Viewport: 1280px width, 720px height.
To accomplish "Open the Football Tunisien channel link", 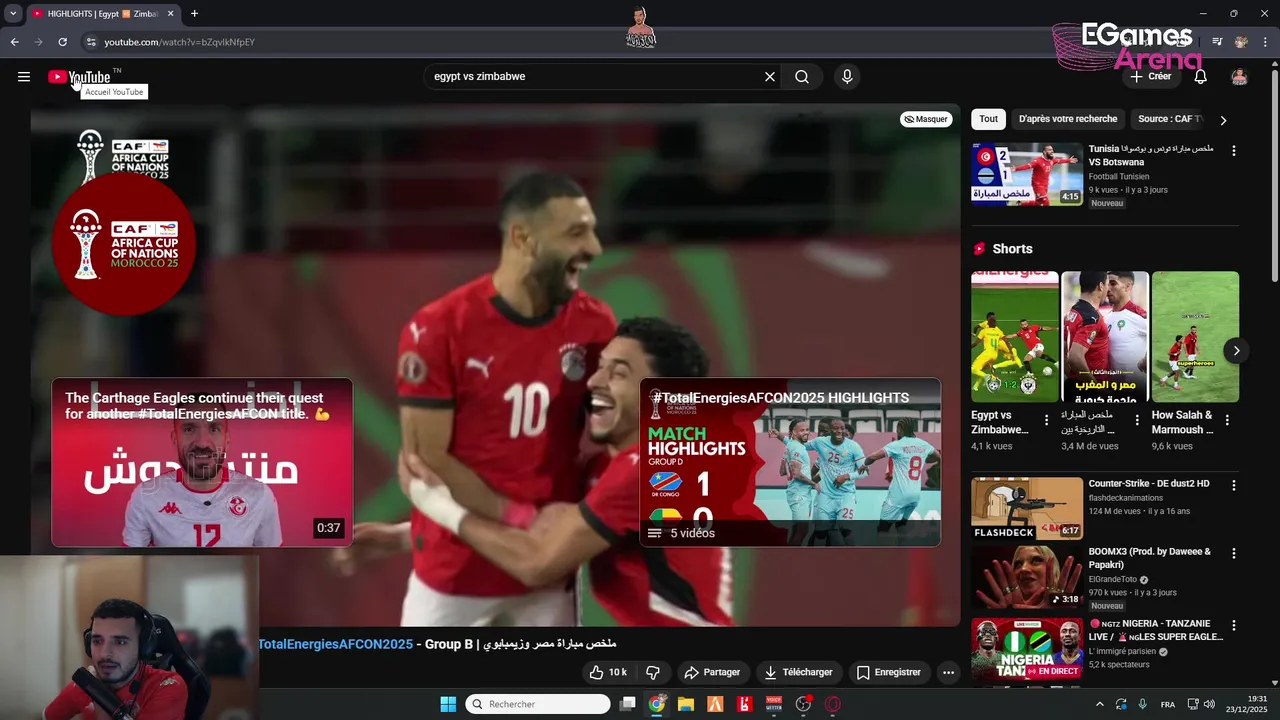I will coord(1119,177).
